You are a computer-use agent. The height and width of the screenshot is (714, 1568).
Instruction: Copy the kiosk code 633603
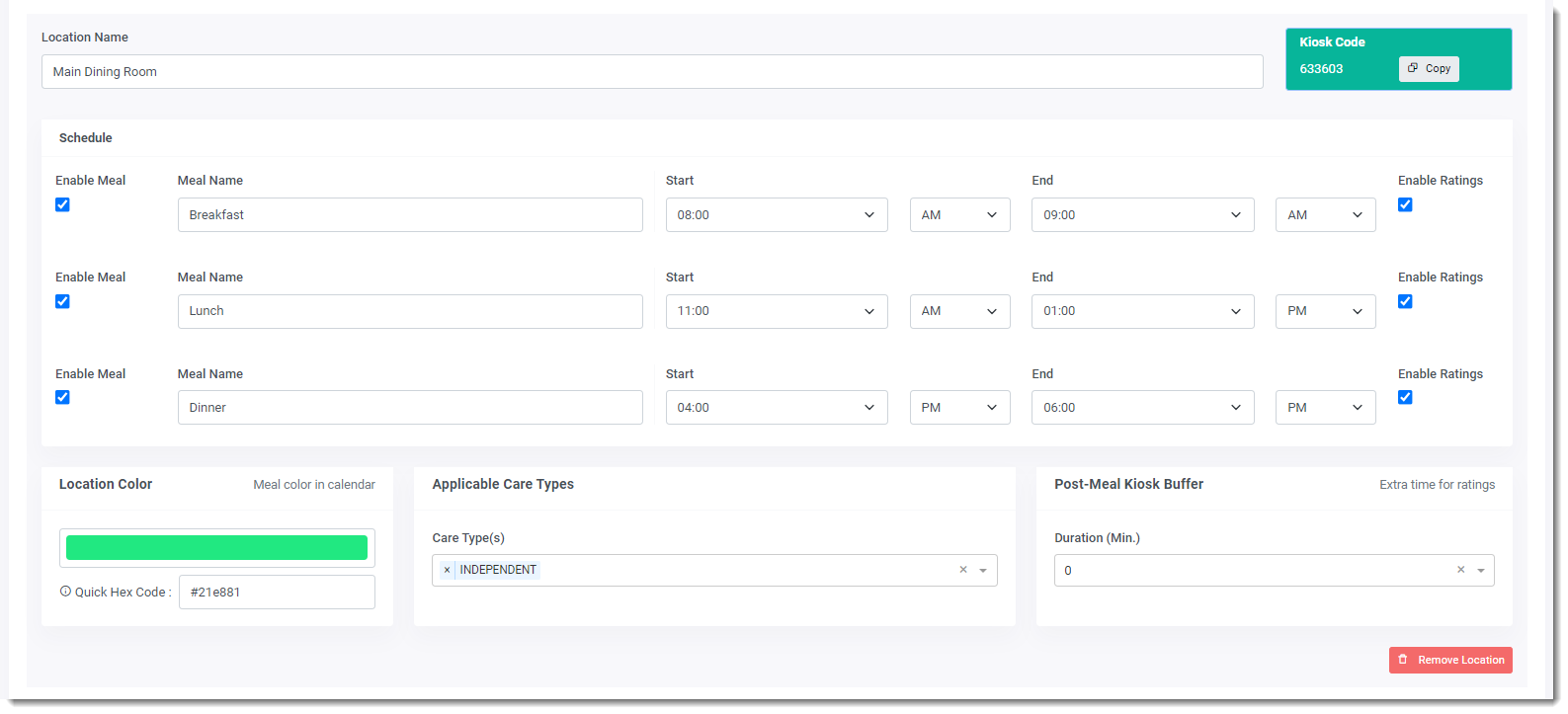1429,68
